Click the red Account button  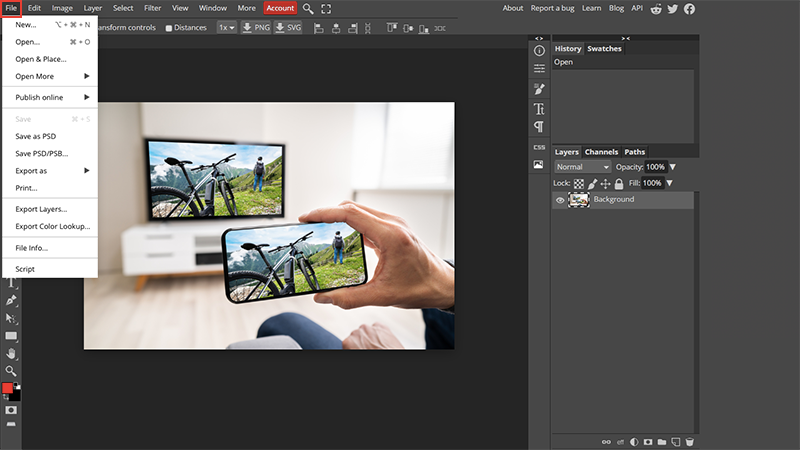pos(280,8)
